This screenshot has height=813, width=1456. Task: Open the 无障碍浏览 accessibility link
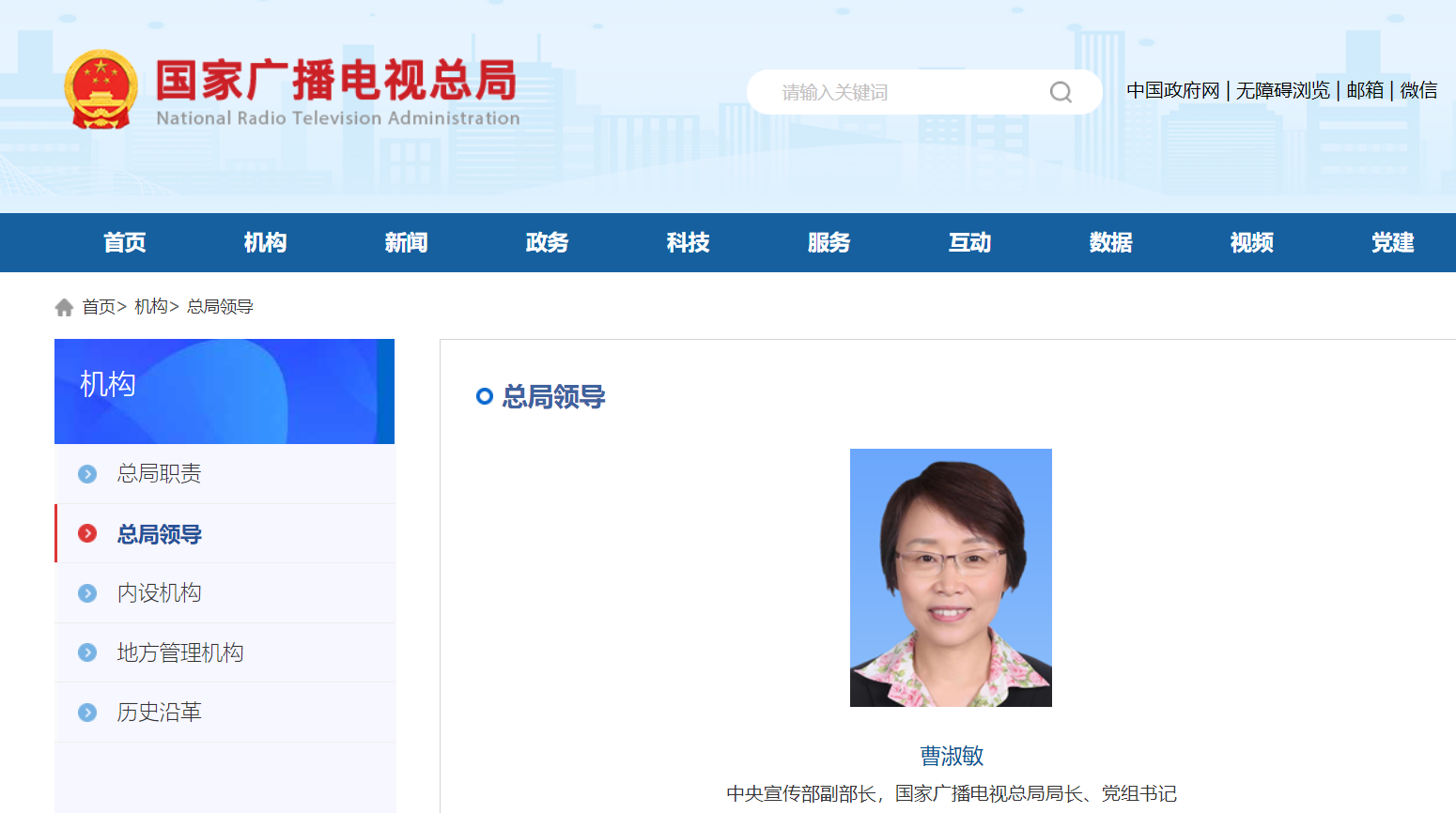(1282, 90)
